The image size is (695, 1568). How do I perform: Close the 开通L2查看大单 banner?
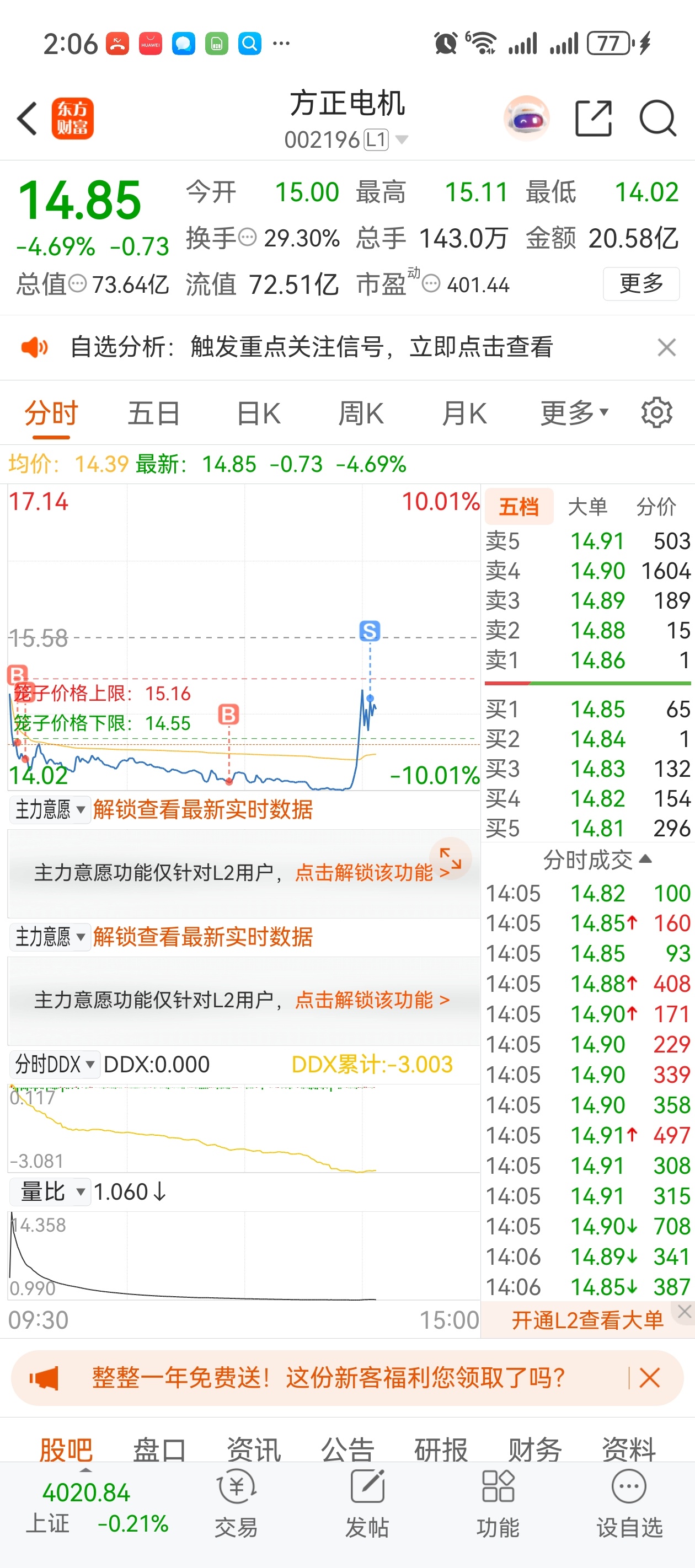pyautogui.click(x=684, y=1312)
